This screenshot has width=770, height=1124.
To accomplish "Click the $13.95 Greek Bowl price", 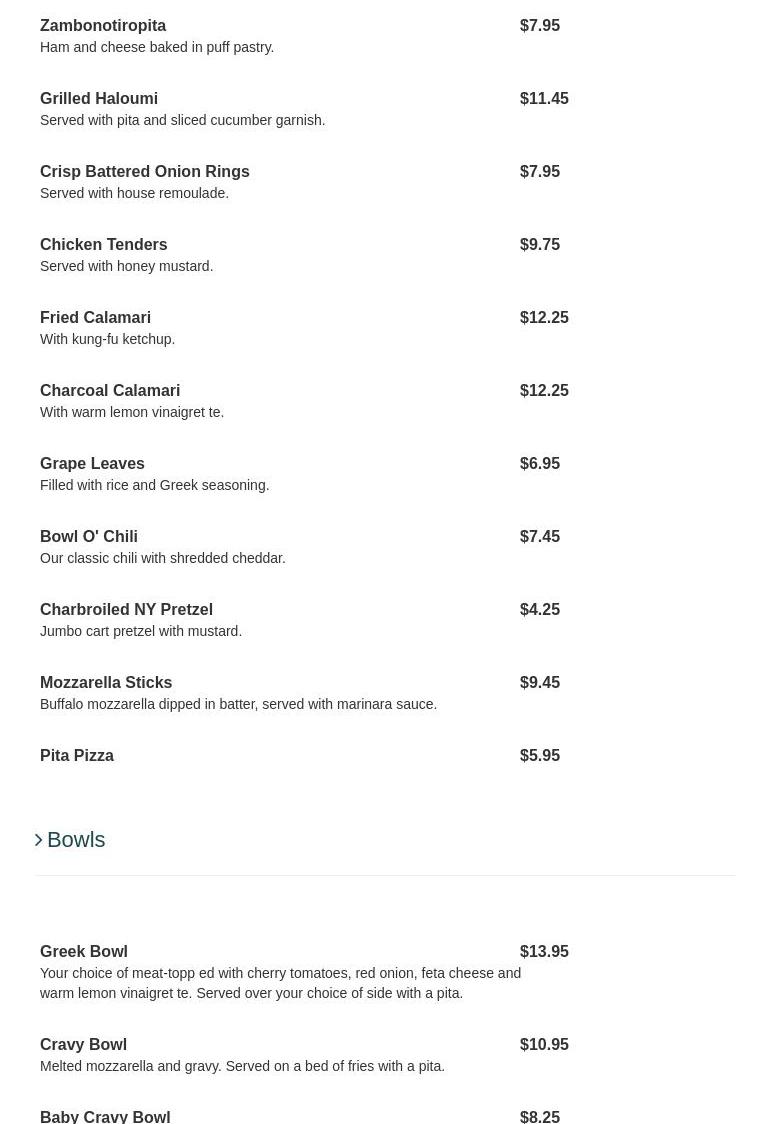I will 544,952.
